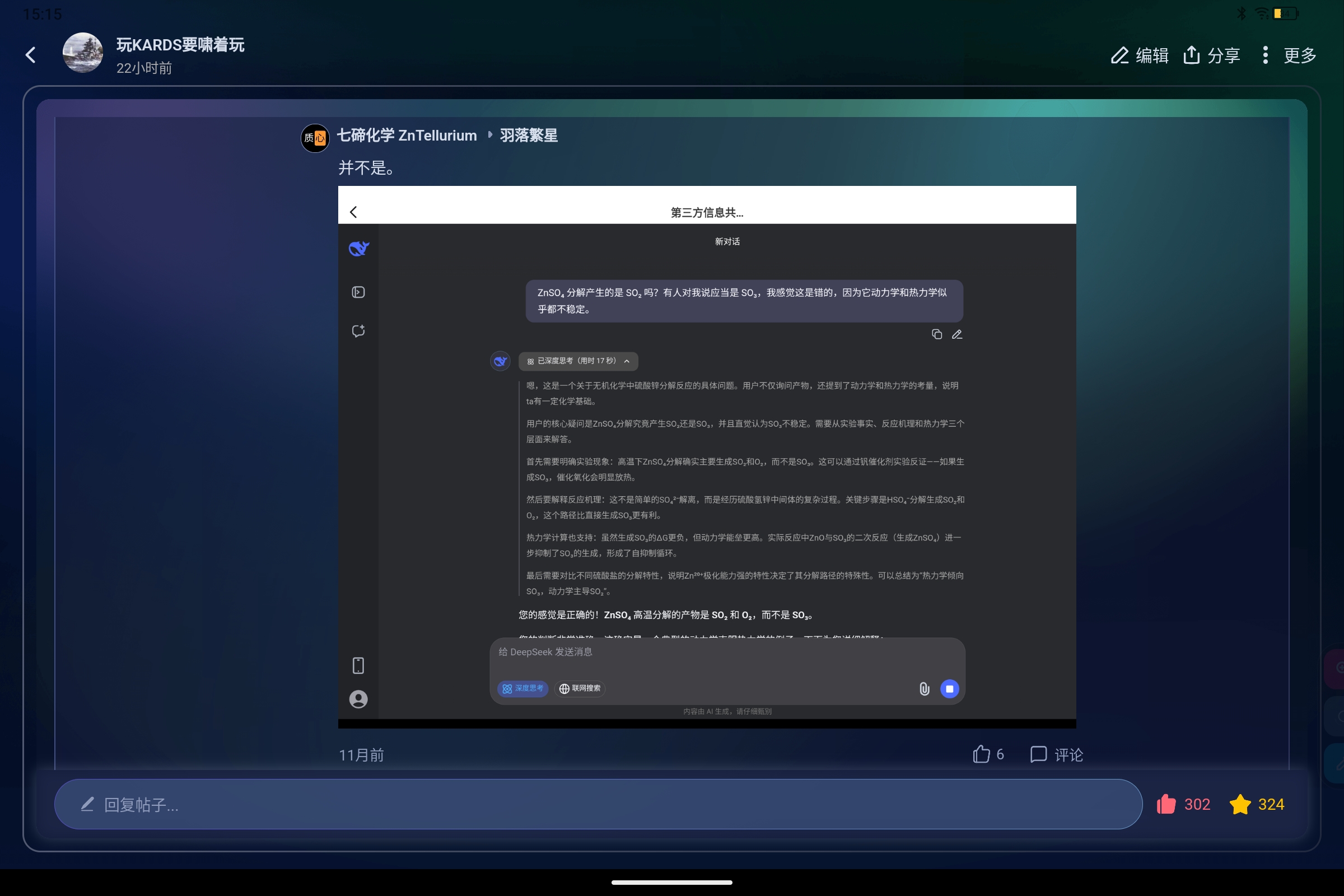Open the 更多 menu
1344x896 pixels.
pos(1289,55)
